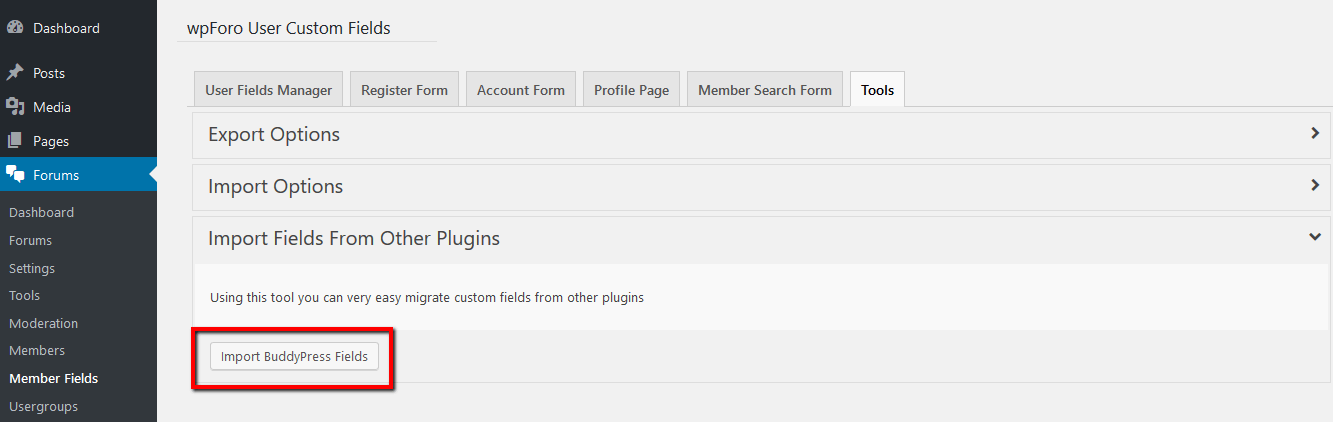Click the Dashboard gauge icon in sidebar
1333x422 pixels.
(15, 28)
